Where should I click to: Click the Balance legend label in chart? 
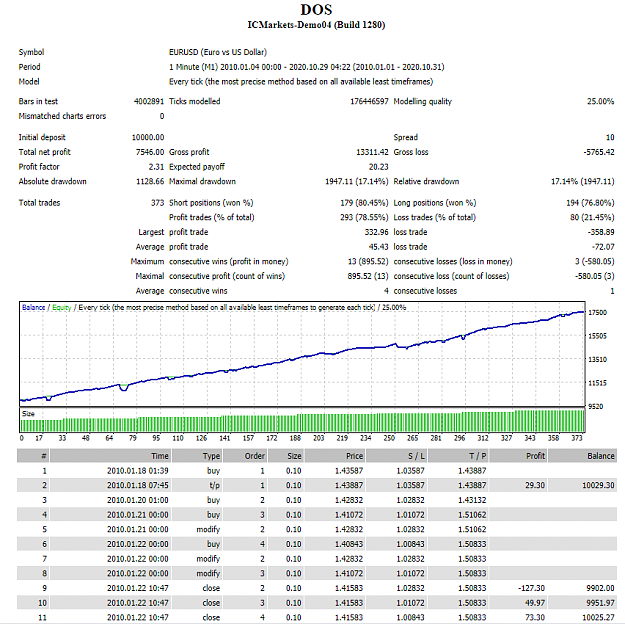(x=33, y=307)
